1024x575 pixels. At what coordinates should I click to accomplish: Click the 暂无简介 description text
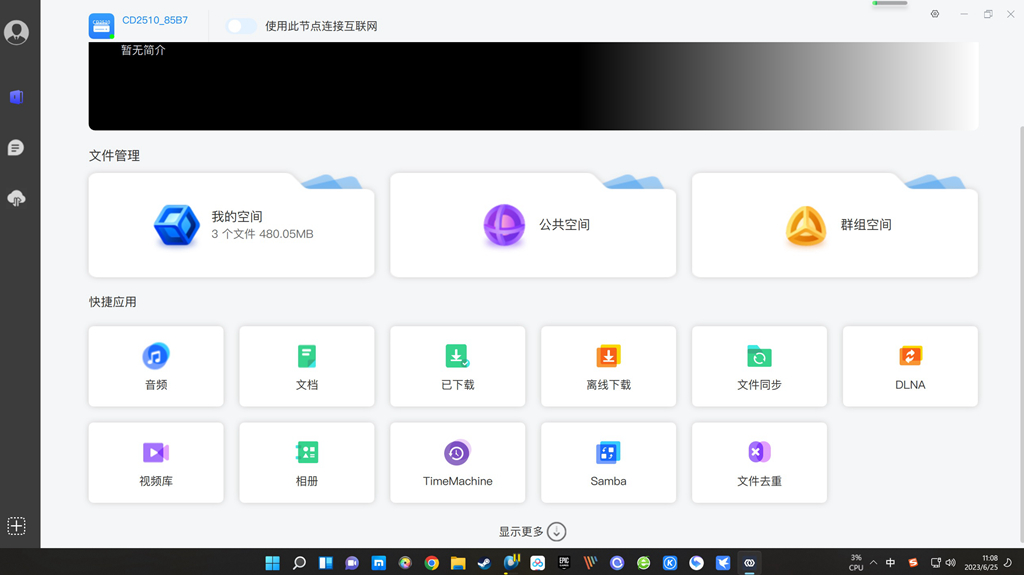pos(143,50)
